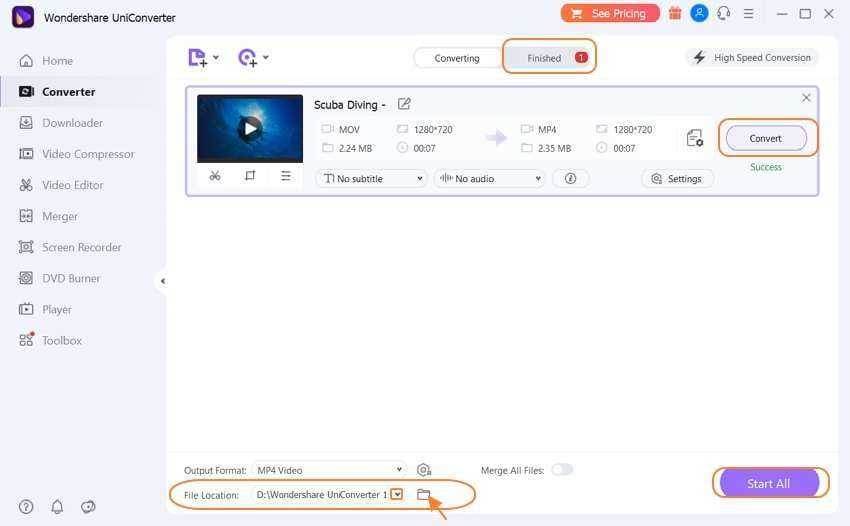The image size is (850, 526).
Task: Toggle the Merge All Files switch
Action: (562, 470)
